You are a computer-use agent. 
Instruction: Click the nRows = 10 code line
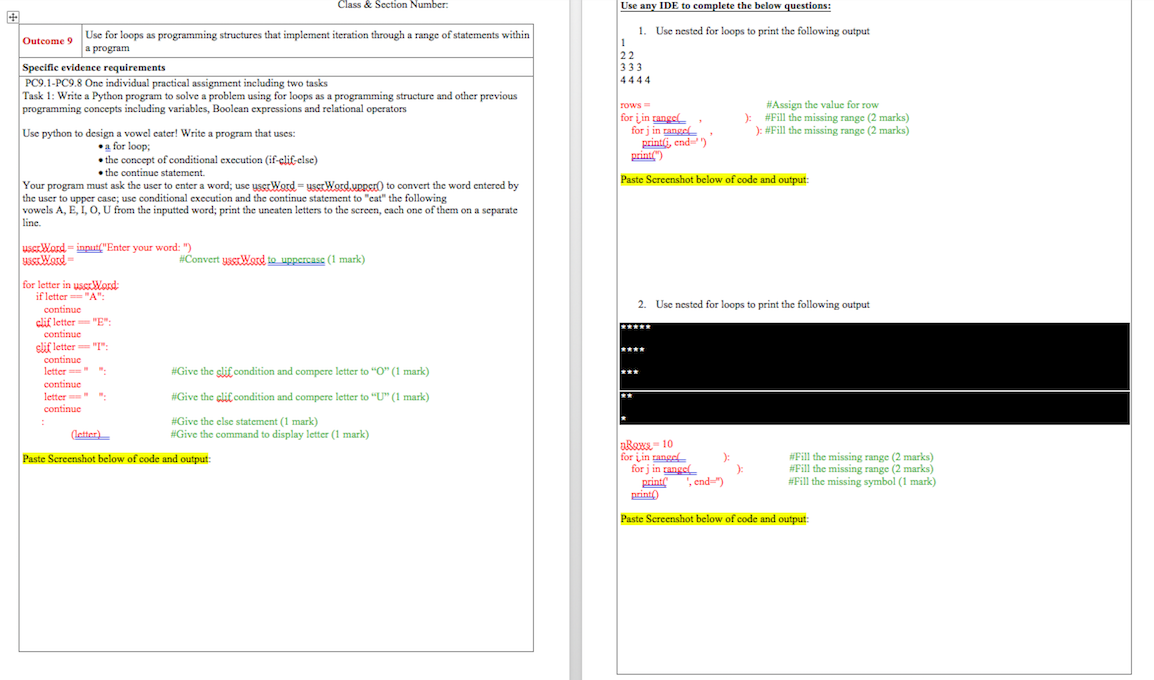pyautogui.click(x=639, y=443)
